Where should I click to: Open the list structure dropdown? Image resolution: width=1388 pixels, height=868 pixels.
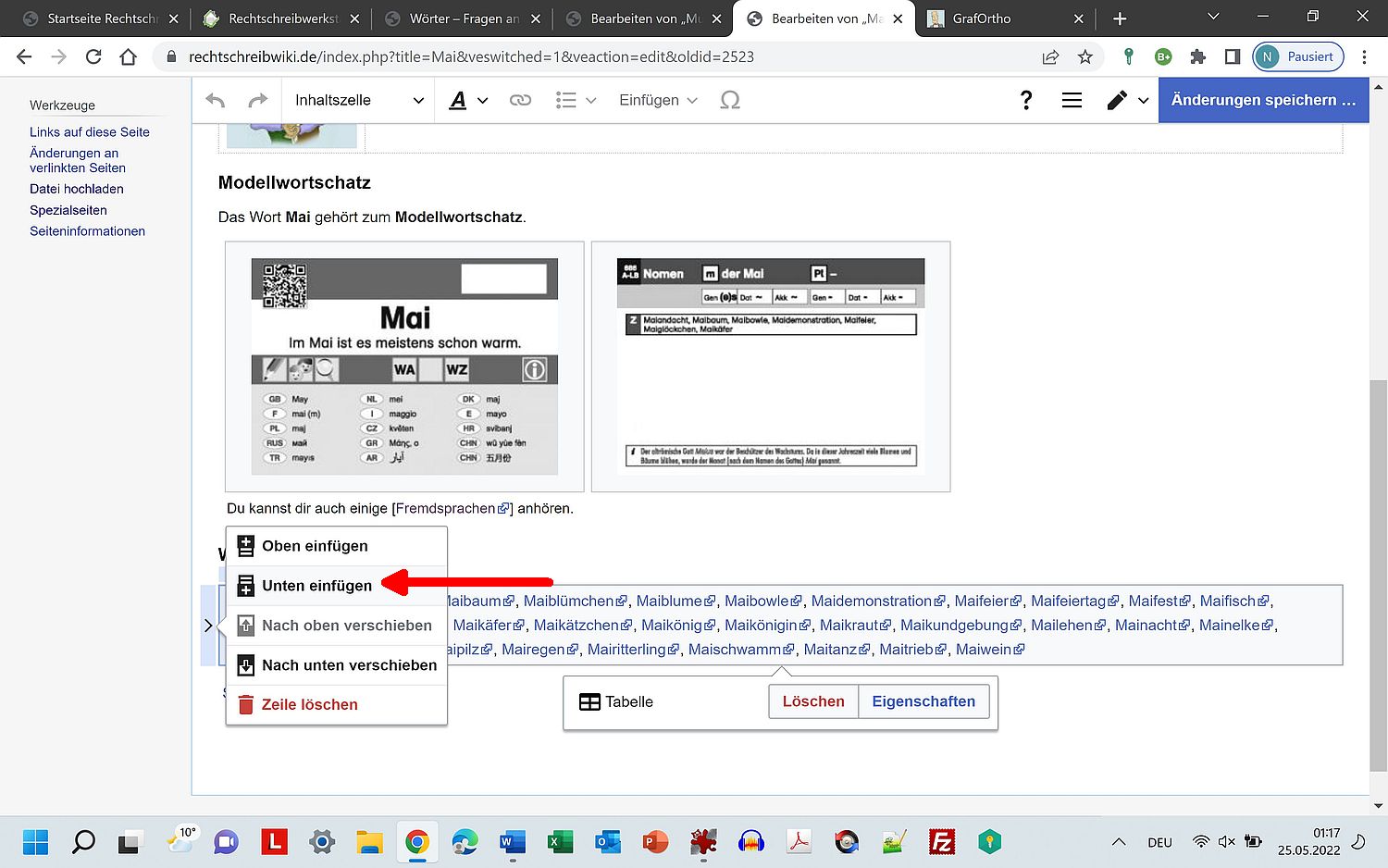(575, 100)
